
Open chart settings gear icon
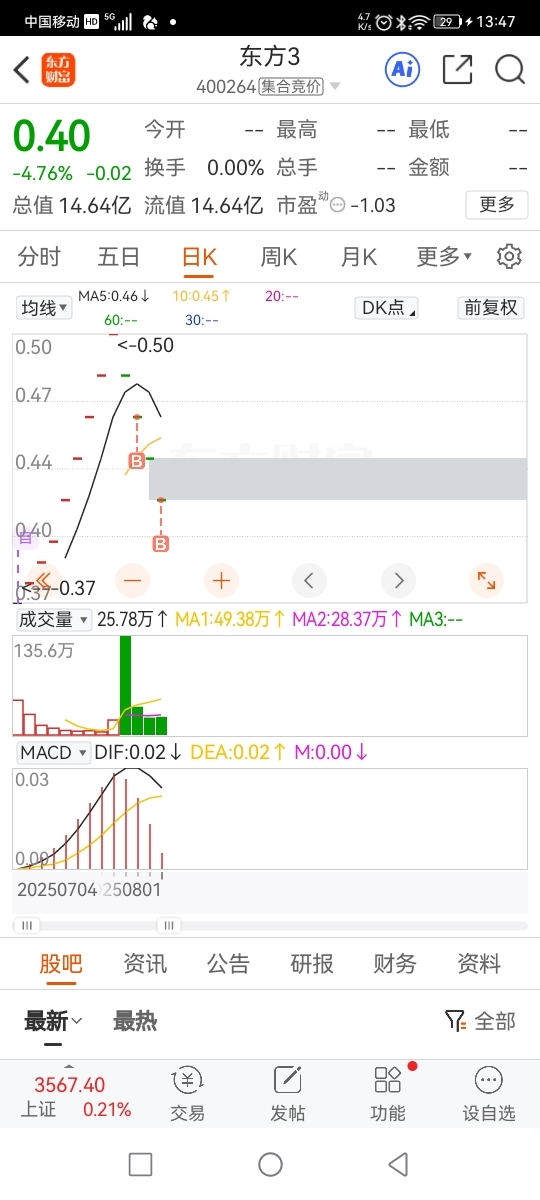[x=509, y=256]
